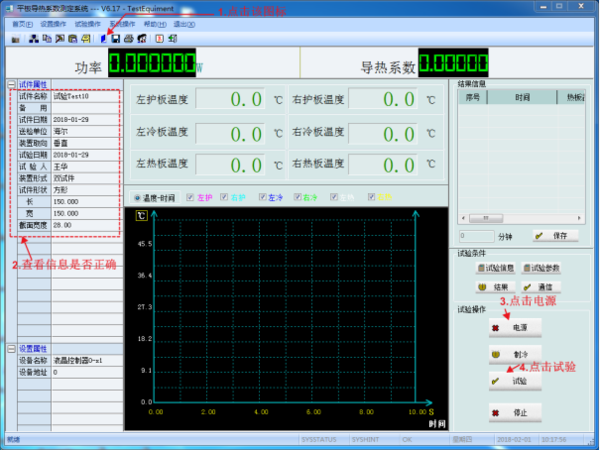The width and height of the screenshot is (600, 450).
Task: Click the 试验人 value 王华
Action: coord(87,167)
